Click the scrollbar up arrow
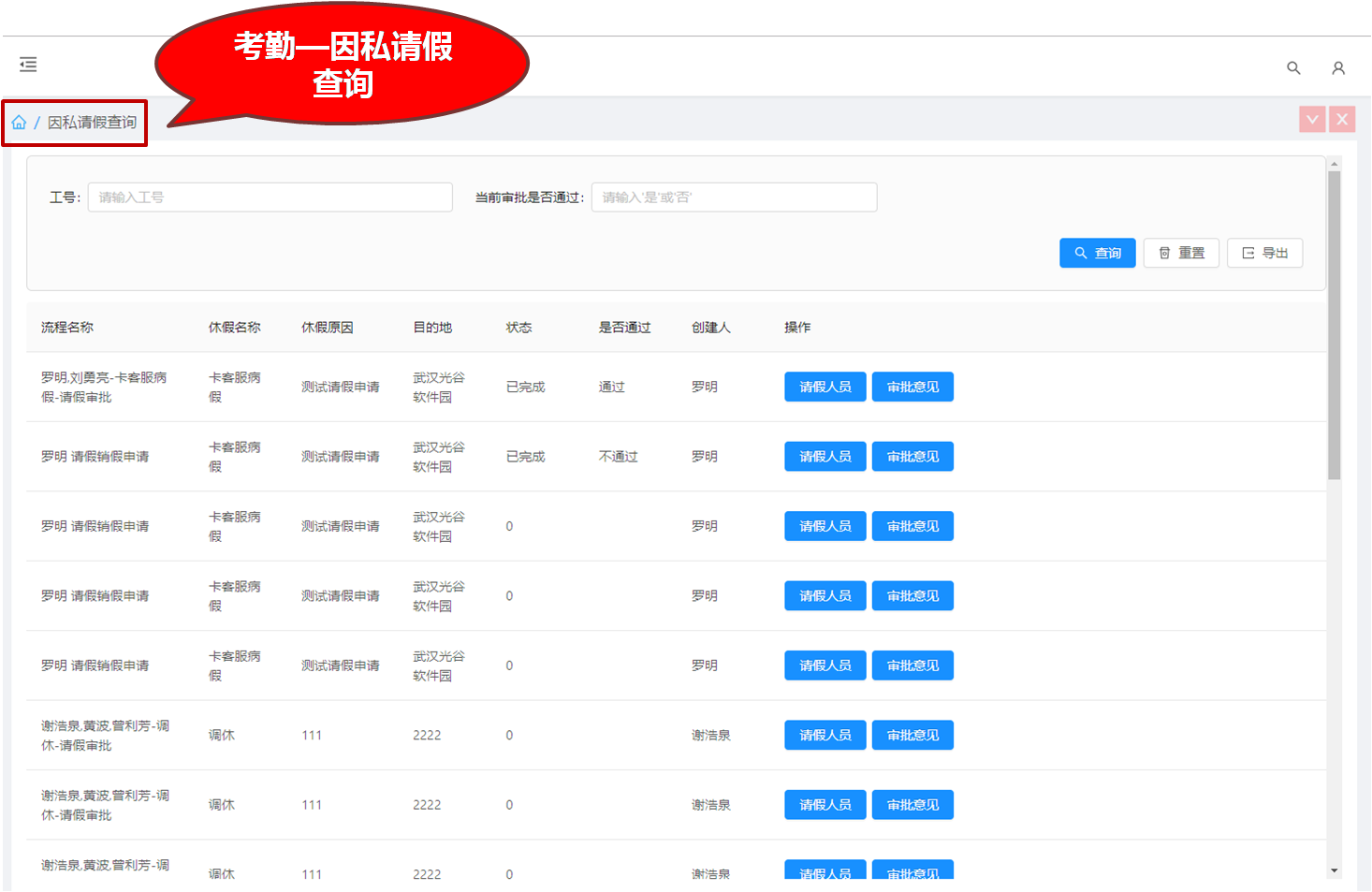Viewport: 1372px width, 892px height. 1334,164
